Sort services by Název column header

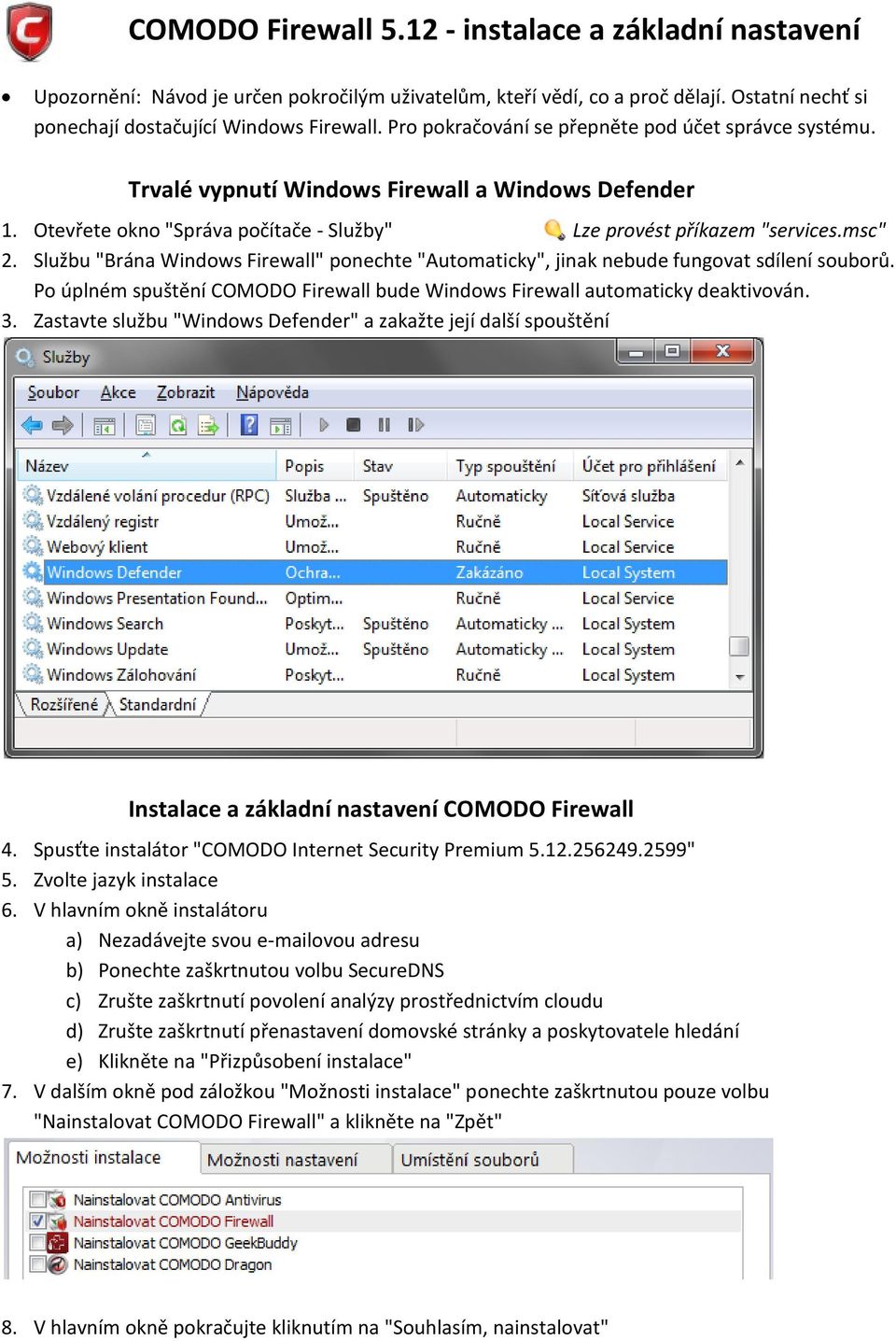pyautogui.click(x=147, y=465)
